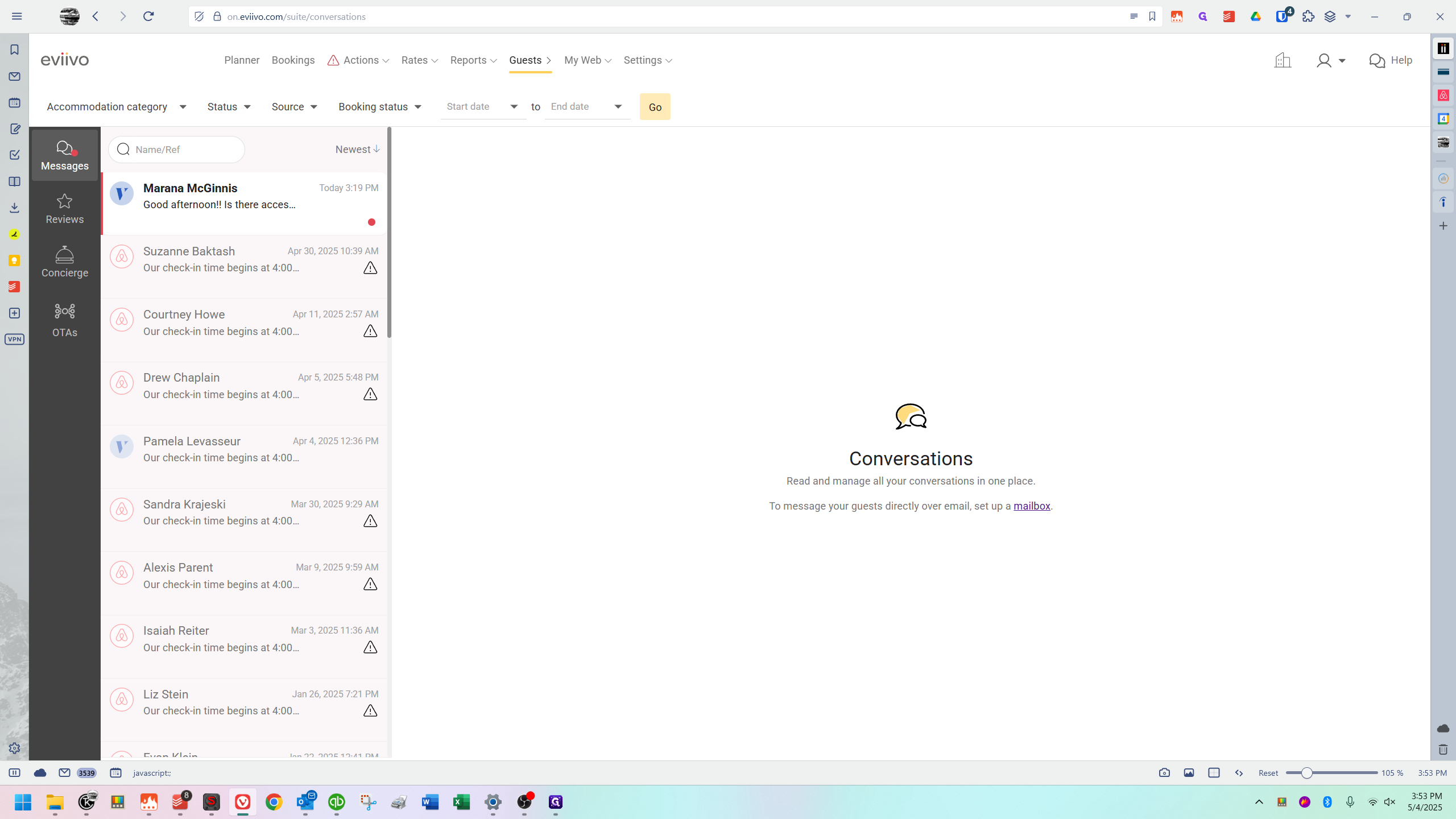Toggle system volume mute icon in tray

coord(1390,802)
